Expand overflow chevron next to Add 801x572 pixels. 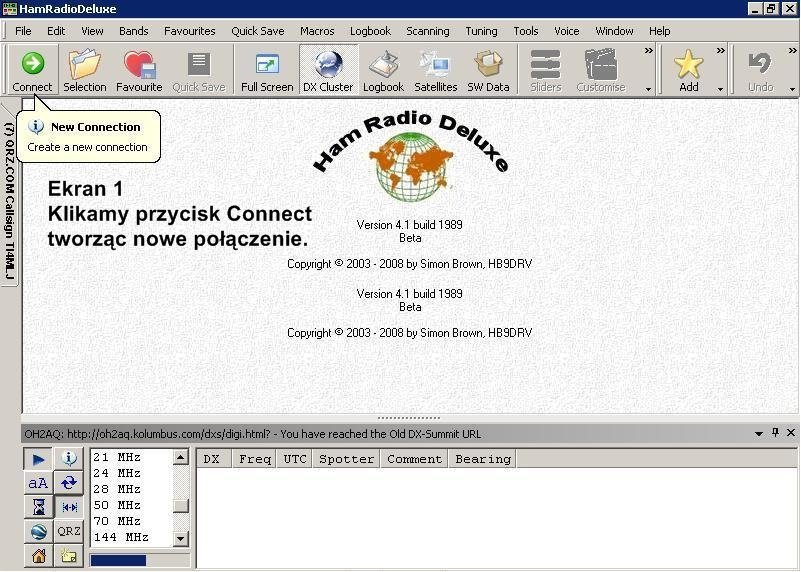click(720, 51)
